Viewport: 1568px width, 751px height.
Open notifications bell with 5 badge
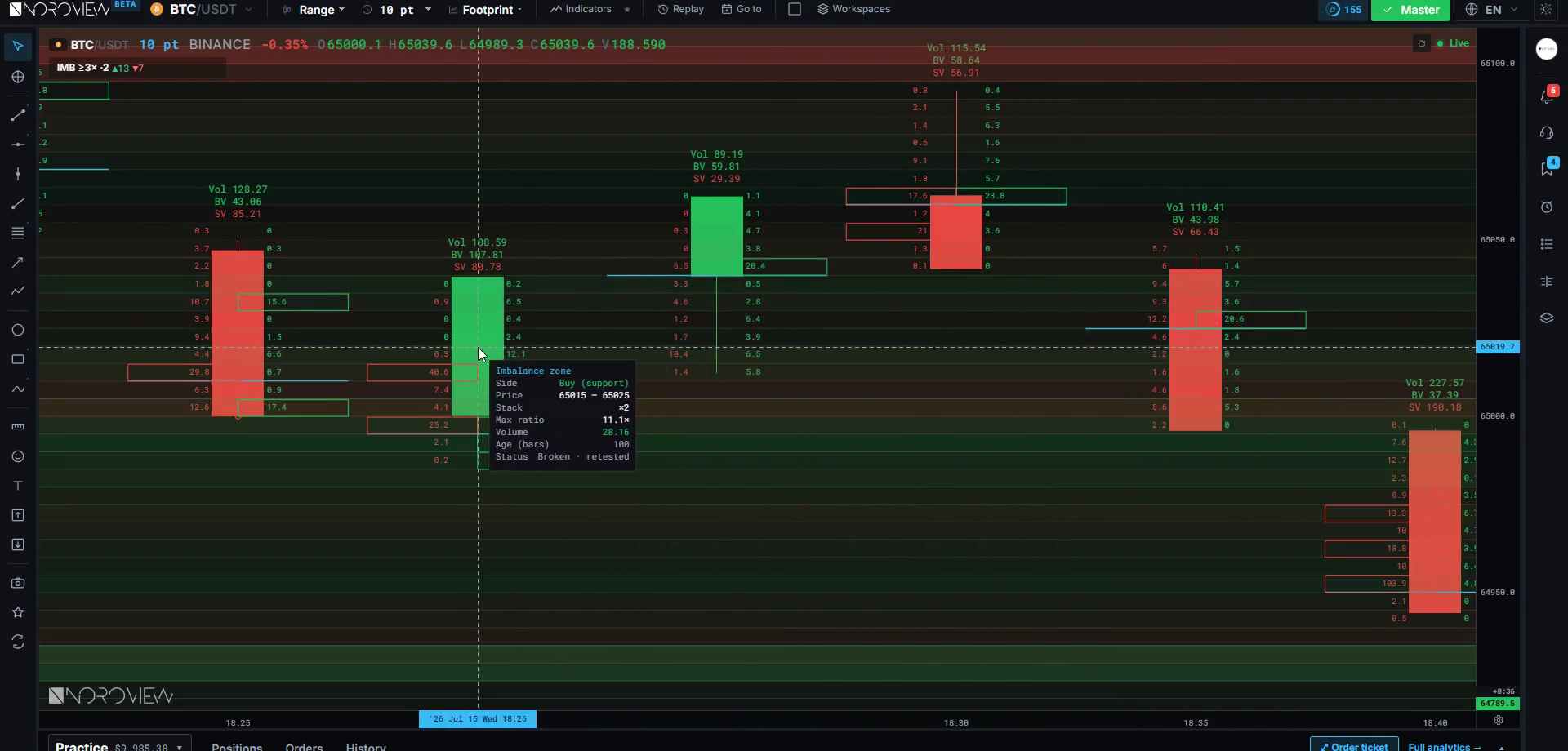click(1547, 96)
